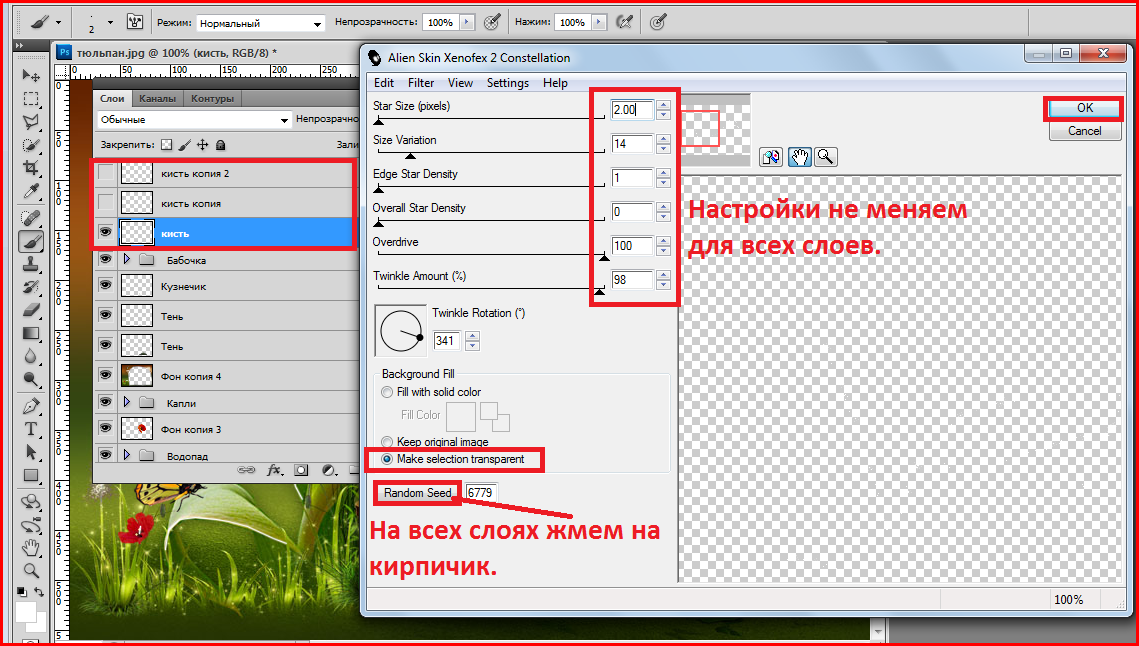Click the Cancel button
This screenshot has width=1139, height=646.
coord(1085,131)
